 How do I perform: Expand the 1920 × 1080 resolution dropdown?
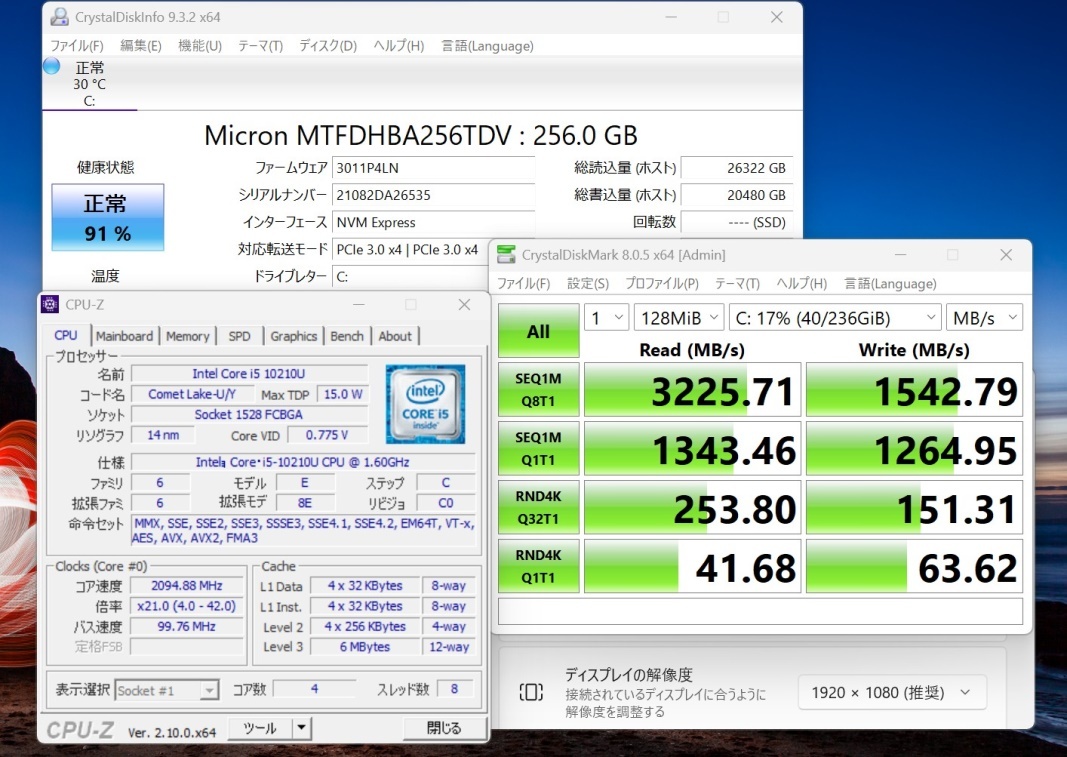pos(892,692)
